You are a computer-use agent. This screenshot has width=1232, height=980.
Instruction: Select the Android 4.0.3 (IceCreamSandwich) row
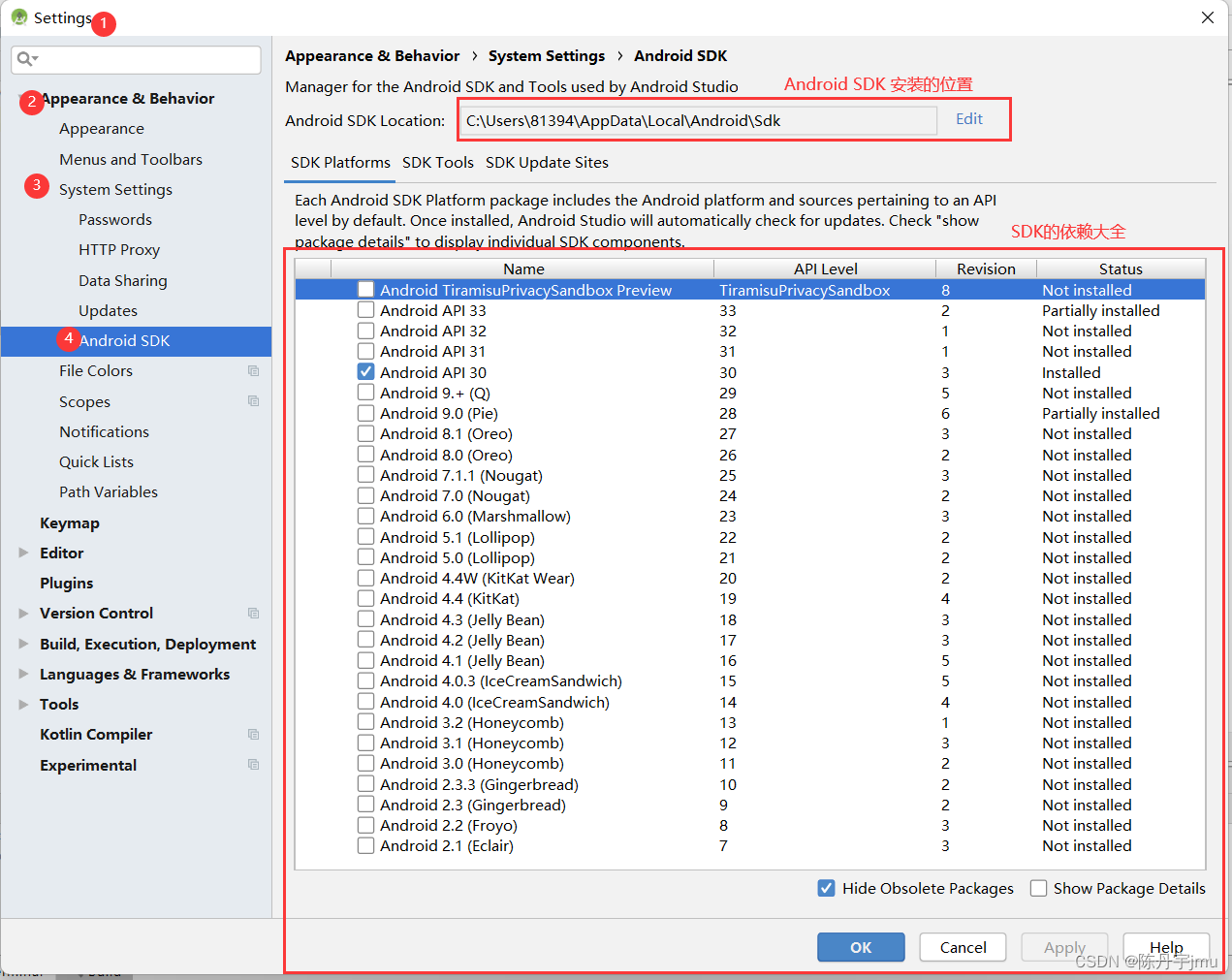pos(750,681)
